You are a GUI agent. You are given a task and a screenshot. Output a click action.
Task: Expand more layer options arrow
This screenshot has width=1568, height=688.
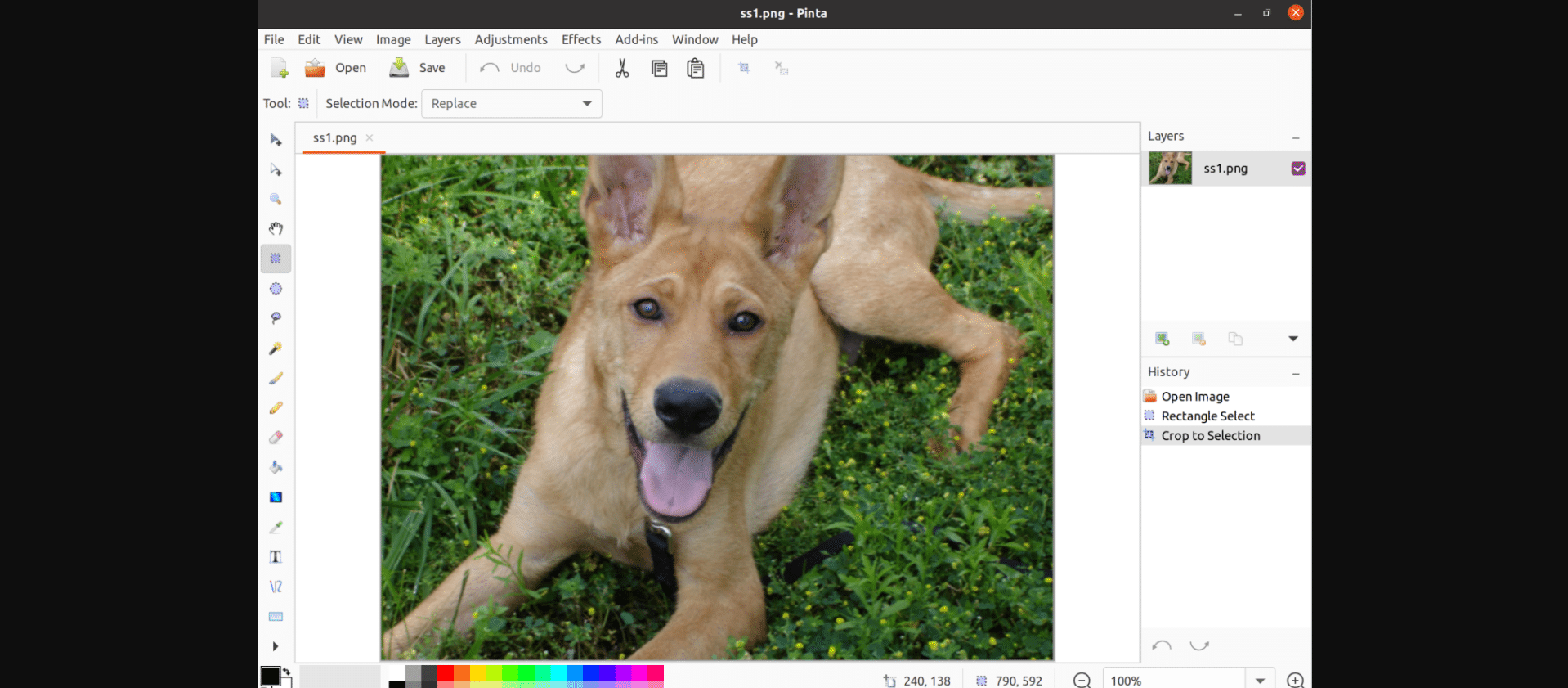(x=1293, y=339)
